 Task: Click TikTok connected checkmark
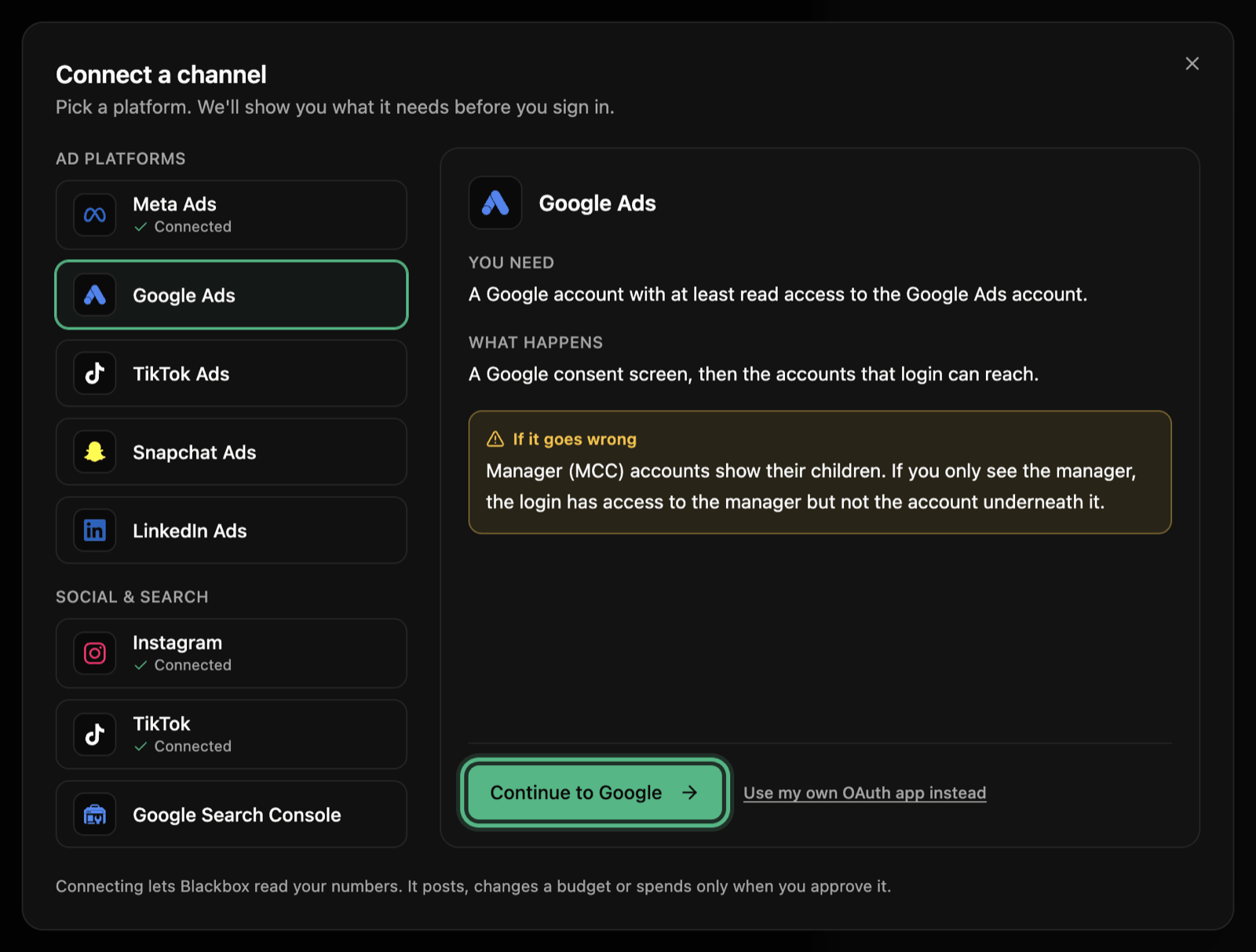click(x=141, y=746)
